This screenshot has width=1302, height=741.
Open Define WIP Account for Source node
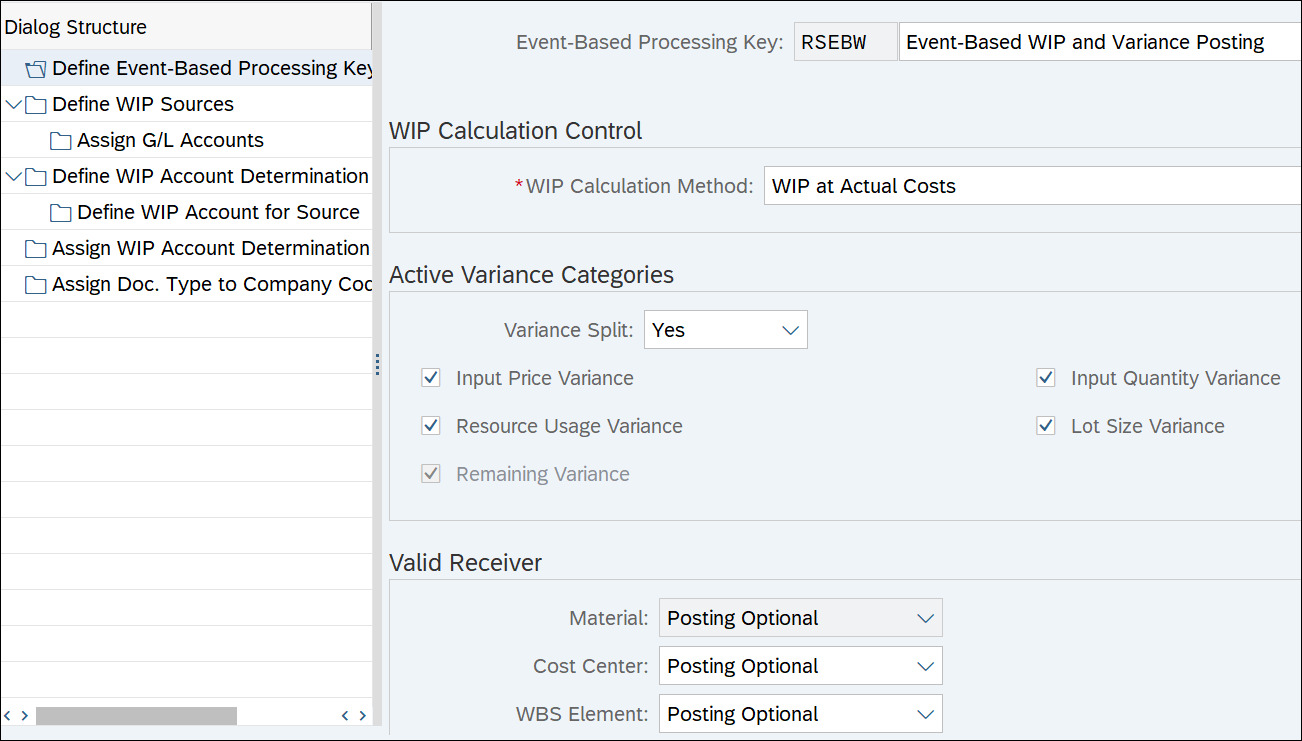pyautogui.click(x=218, y=213)
